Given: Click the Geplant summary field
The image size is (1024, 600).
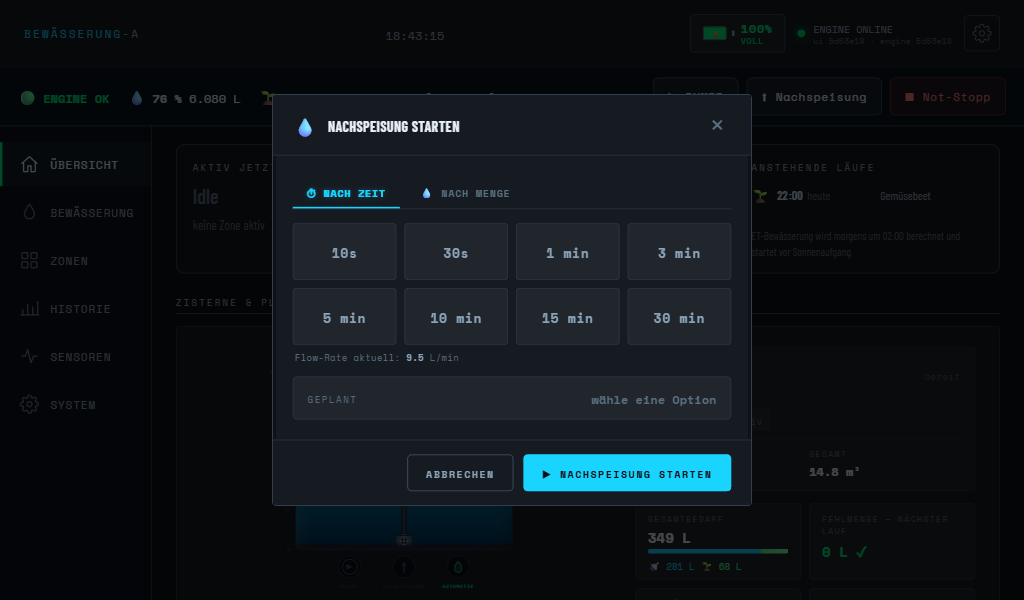Looking at the screenshot, I should 512,398.
